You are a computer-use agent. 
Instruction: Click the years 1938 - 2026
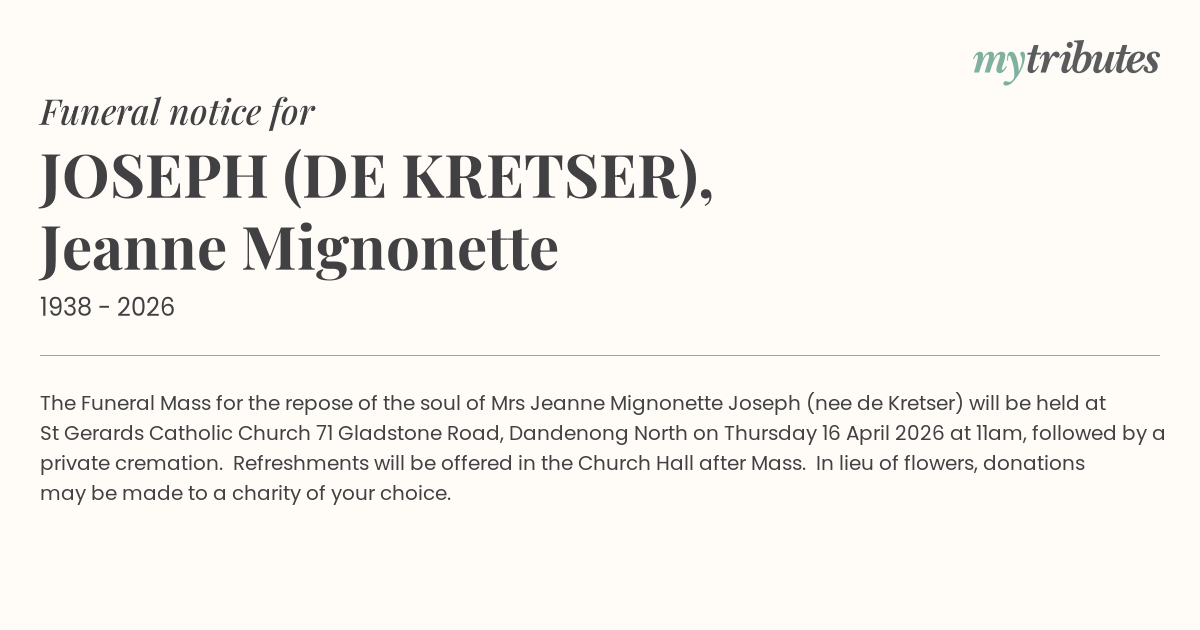[107, 307]
